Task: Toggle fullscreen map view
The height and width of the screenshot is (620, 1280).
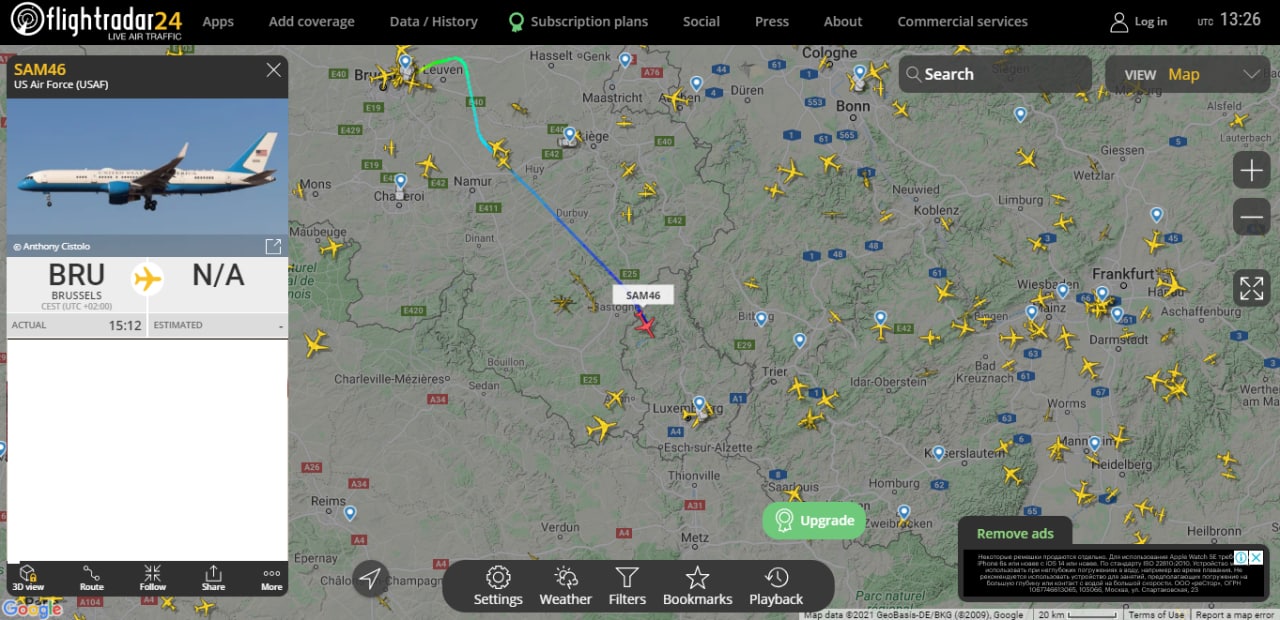Action: pos(1251,289)
